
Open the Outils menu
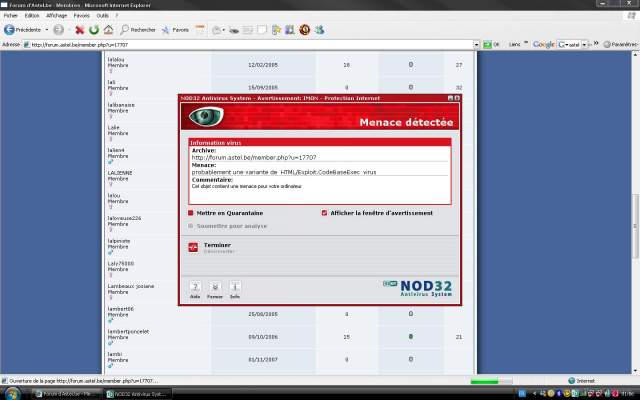[x=103, y=16]
